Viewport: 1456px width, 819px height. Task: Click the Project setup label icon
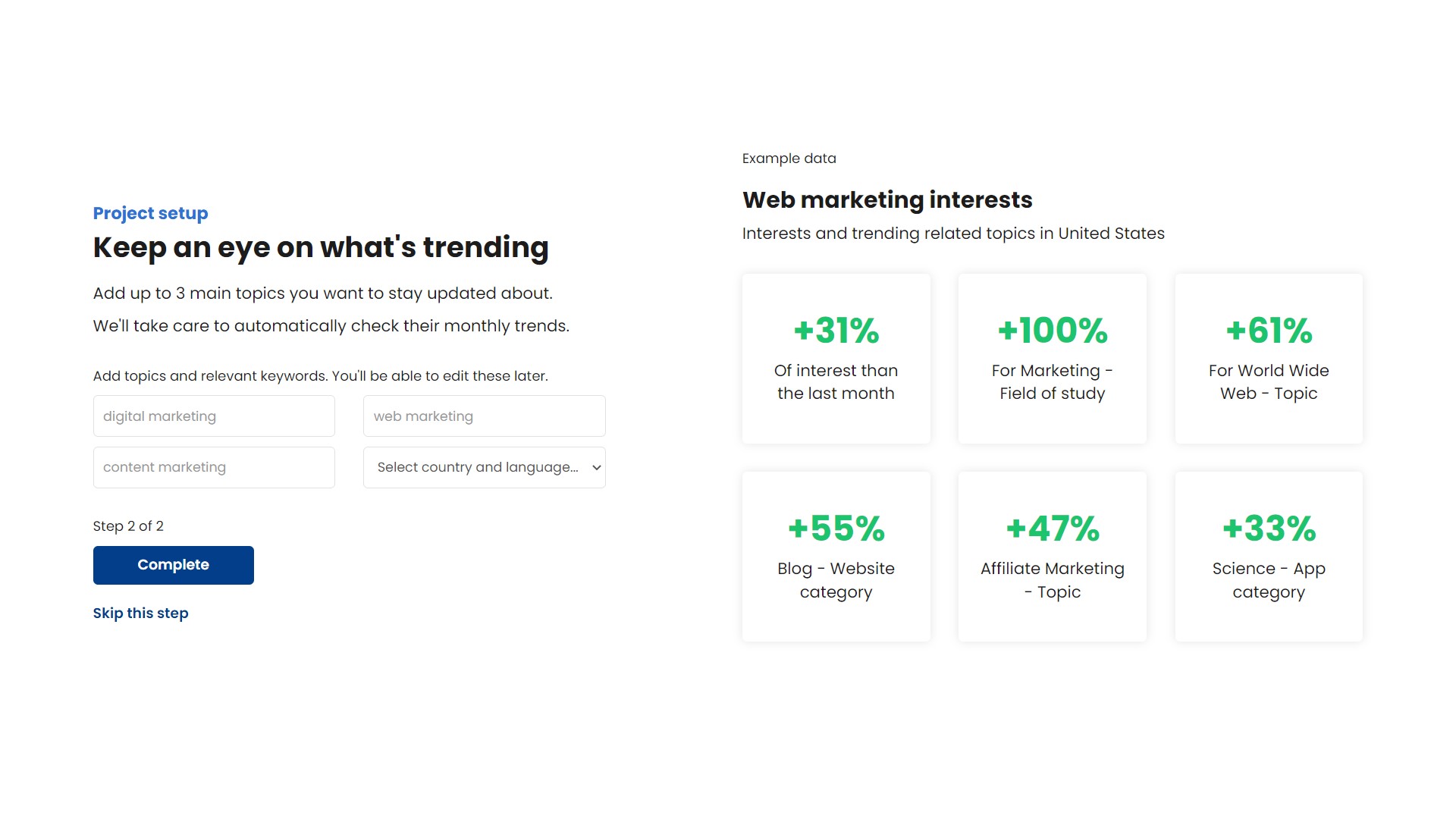(x=150, y=213)
